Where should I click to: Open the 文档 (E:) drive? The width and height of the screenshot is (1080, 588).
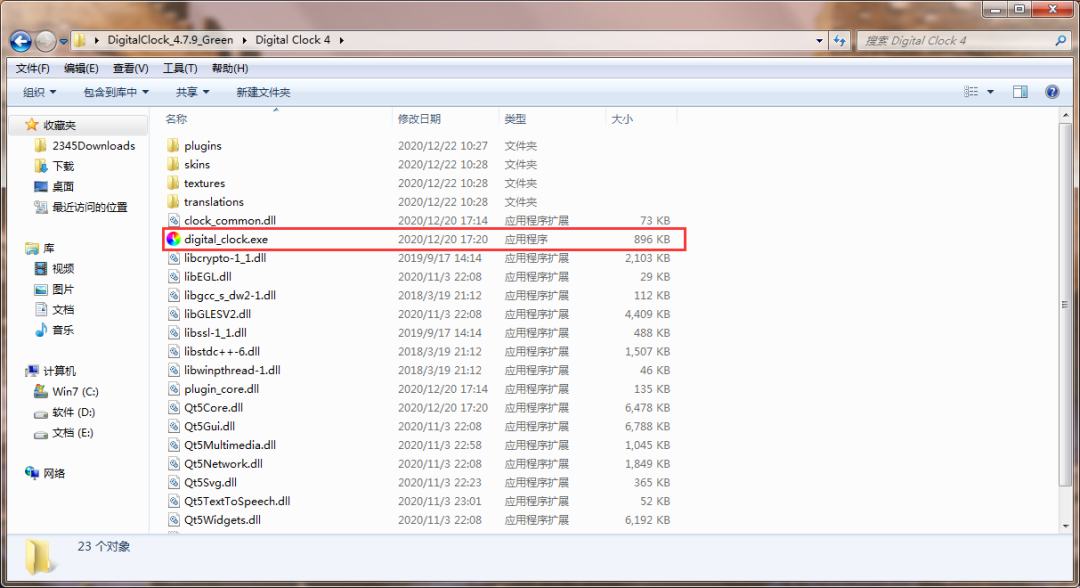pyautogui.click(x=72, y=433)
